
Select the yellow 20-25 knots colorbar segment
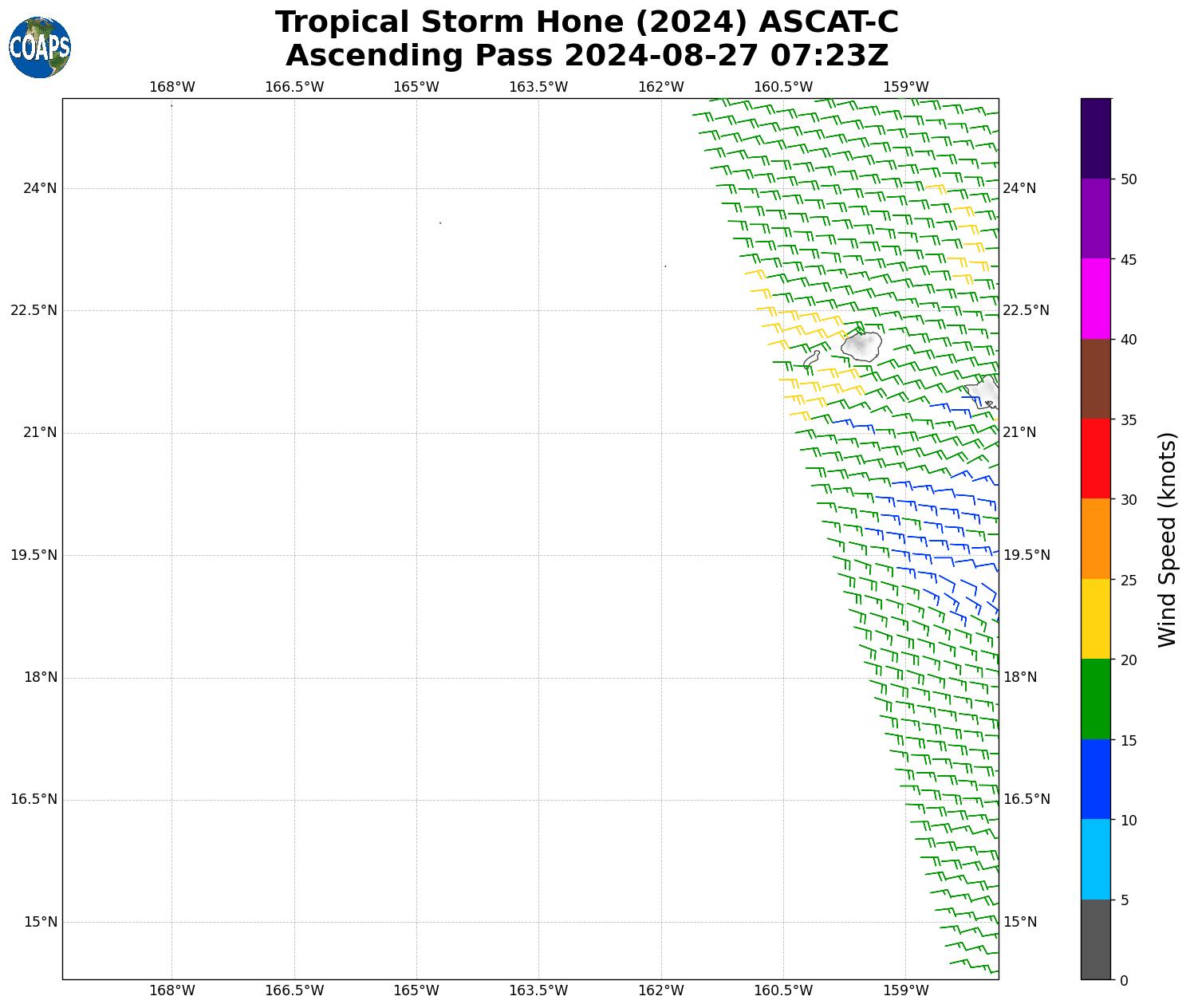(1095, 619)
